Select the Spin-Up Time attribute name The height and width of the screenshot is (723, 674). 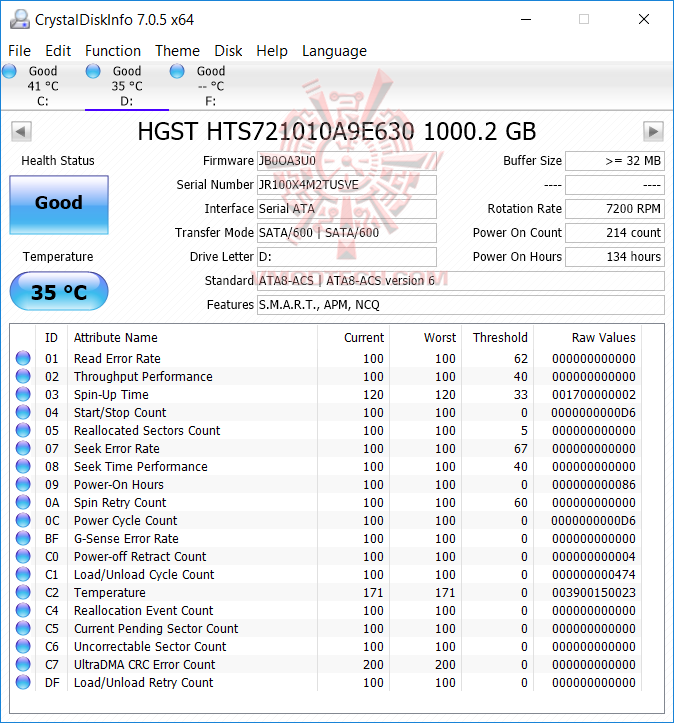(111, 395)
